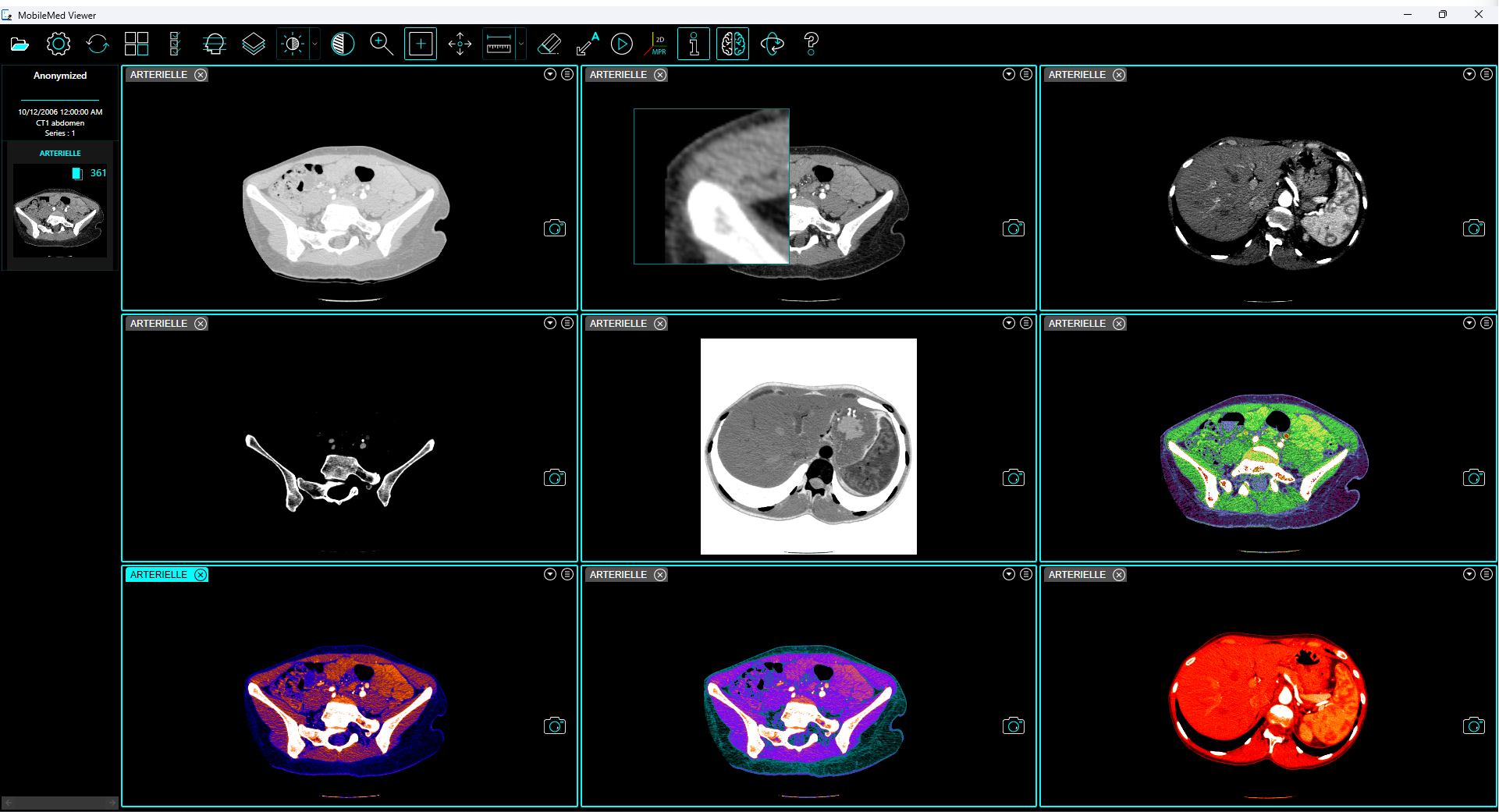This screenshot has width=1499, height=812.
Task: Expand the windowing presets dropdown arrow
Action: pos(314,44)
